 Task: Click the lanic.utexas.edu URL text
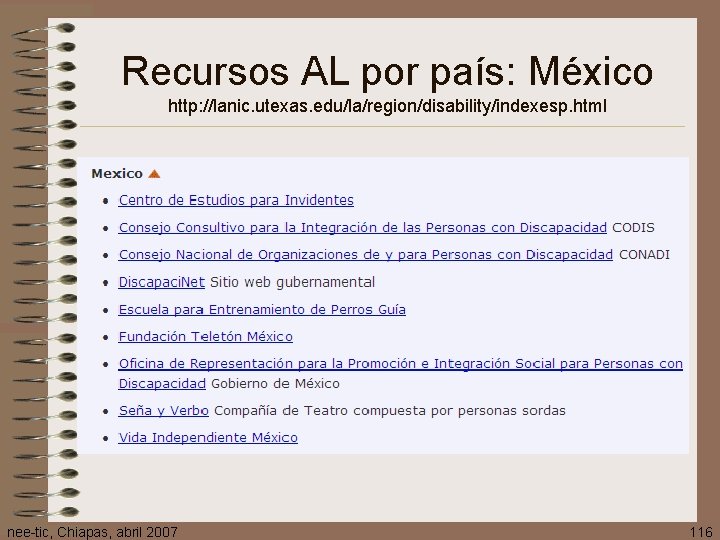click(387, 106)
